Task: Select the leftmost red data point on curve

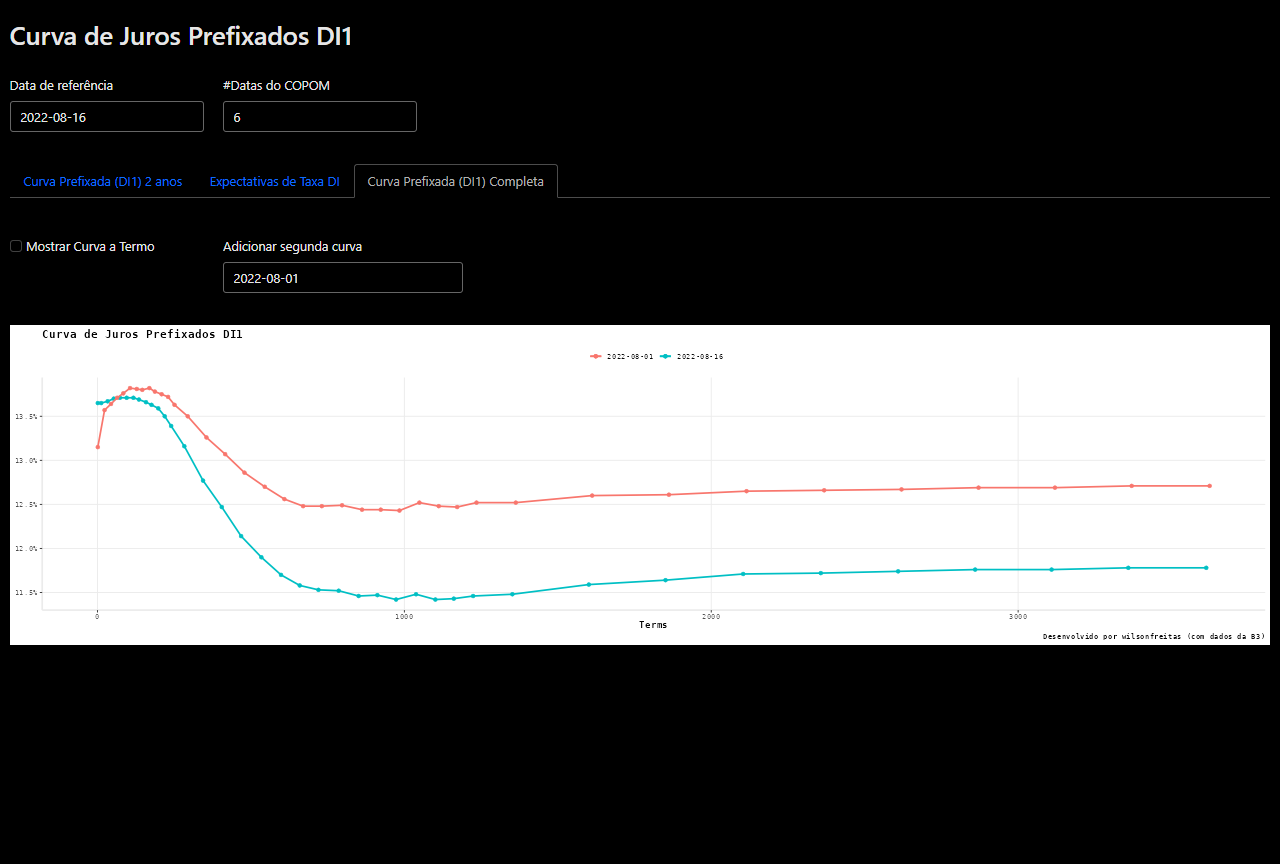Action: (x=97, y=447)
